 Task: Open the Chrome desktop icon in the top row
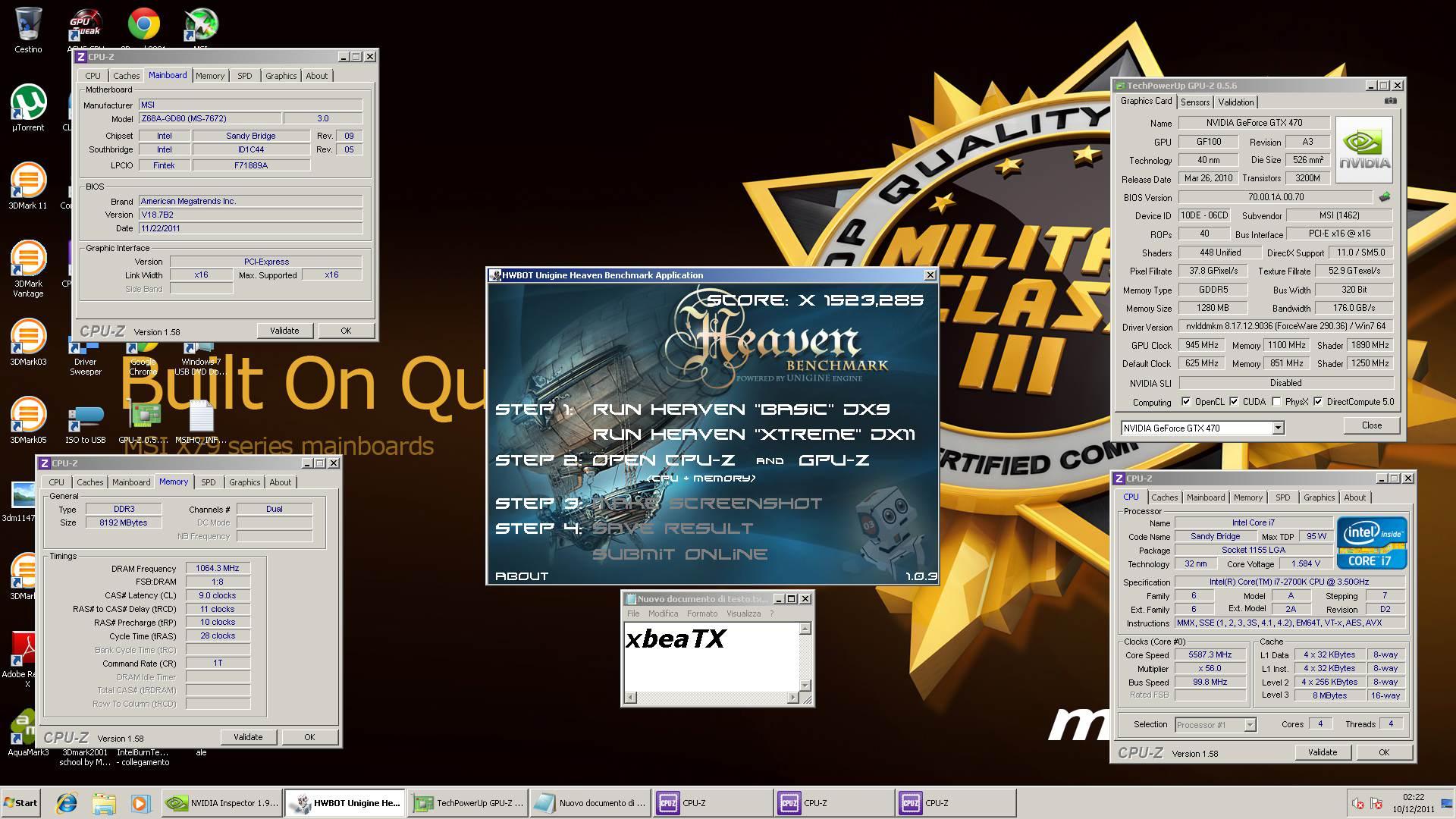click(x=144, y=24)
